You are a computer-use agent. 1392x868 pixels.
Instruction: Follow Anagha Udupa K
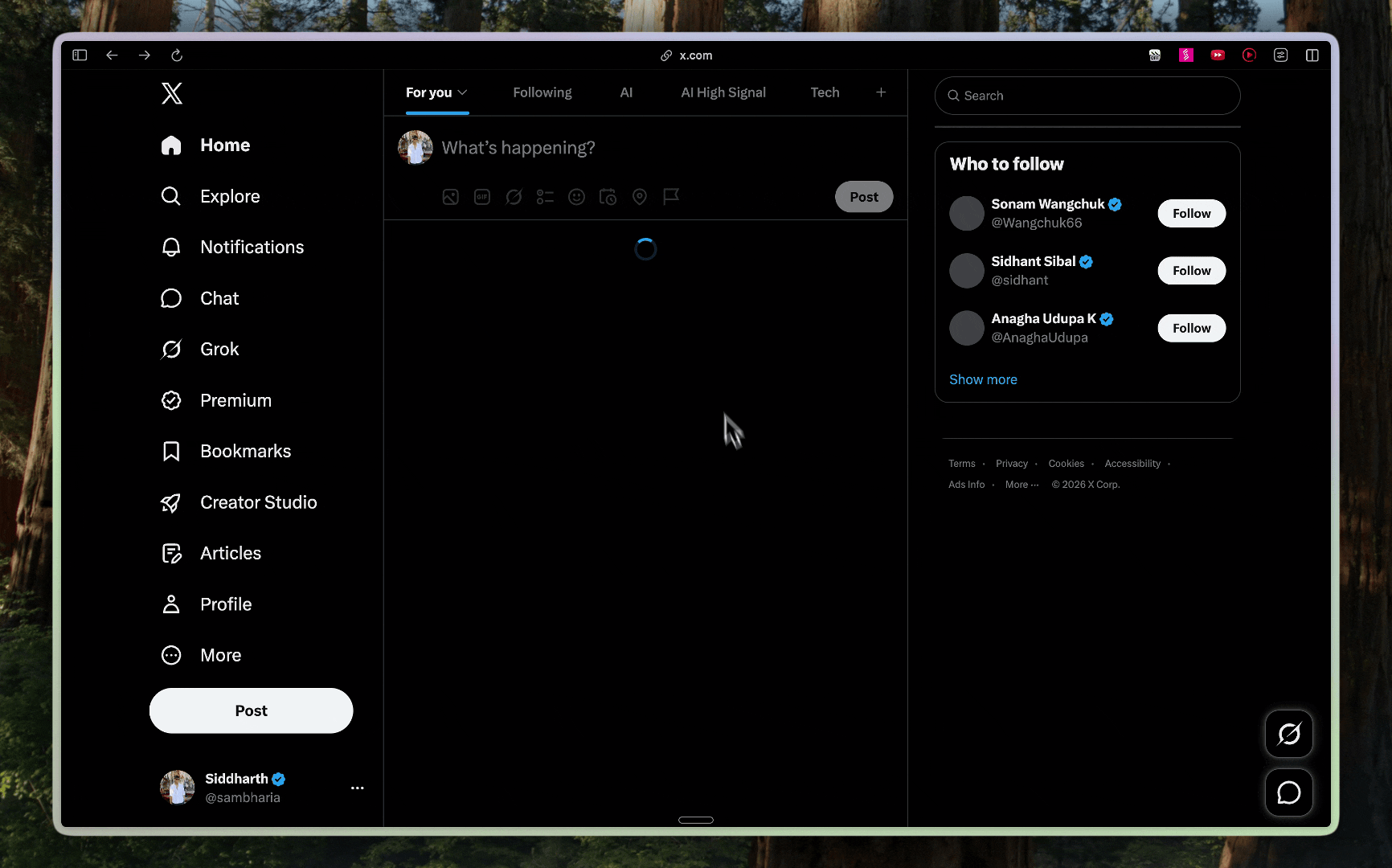(x=1191, y=328)
